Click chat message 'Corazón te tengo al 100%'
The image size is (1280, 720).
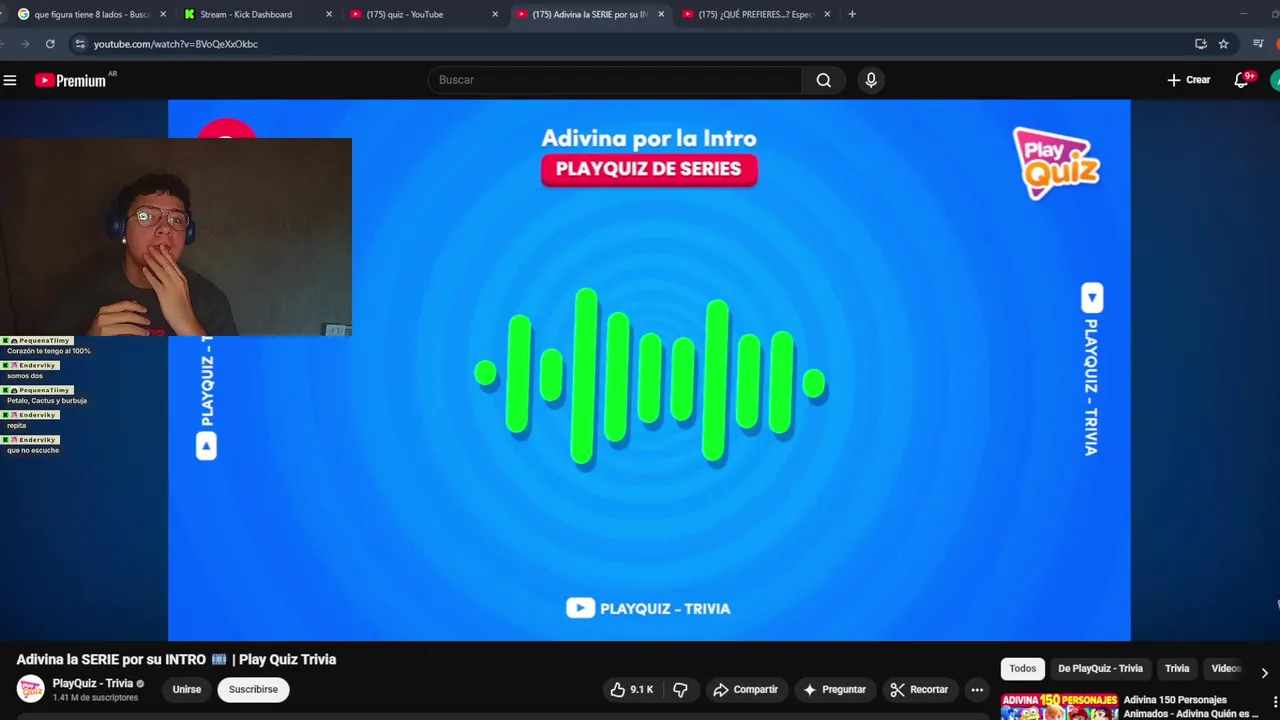(x=48, y=351)
